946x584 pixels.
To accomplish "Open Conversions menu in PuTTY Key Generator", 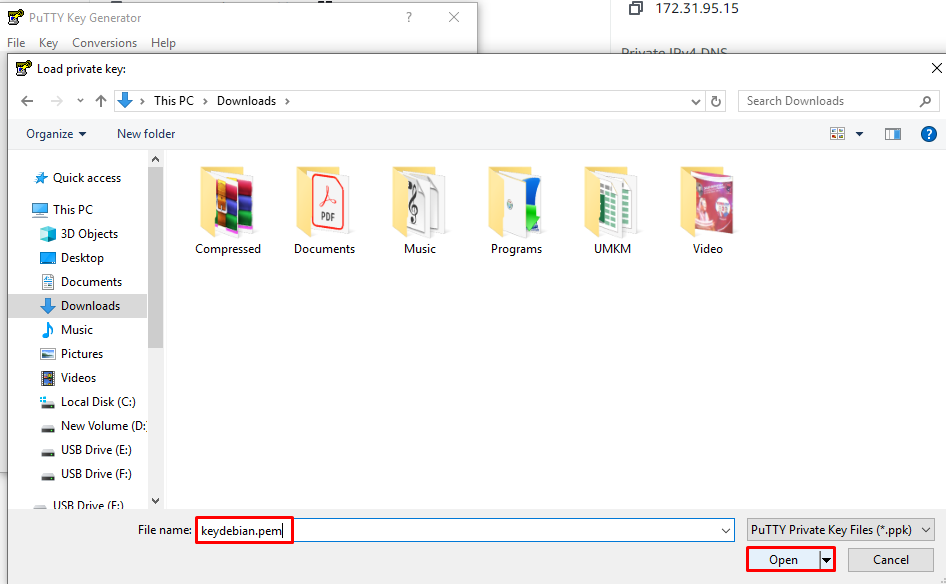I will pos(104,43).
